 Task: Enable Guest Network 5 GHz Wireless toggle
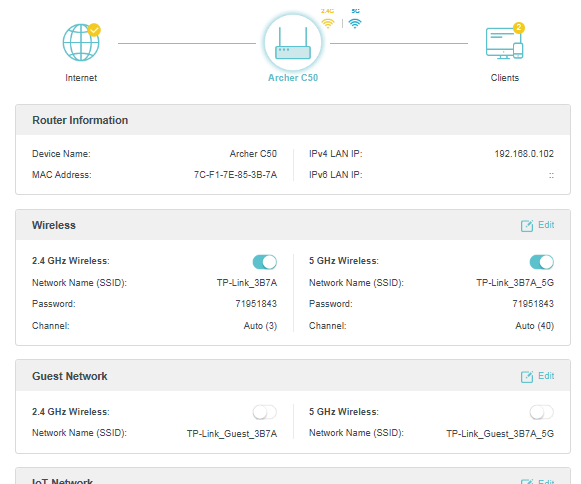[x=541, y=412]
